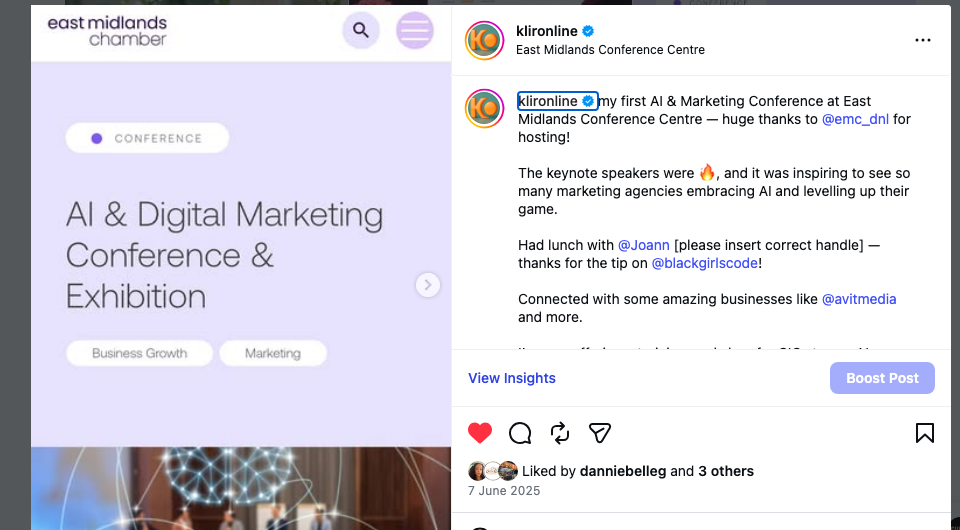
Task: Open the @blackgirlscode mention
Action: [x=705, y=263]
